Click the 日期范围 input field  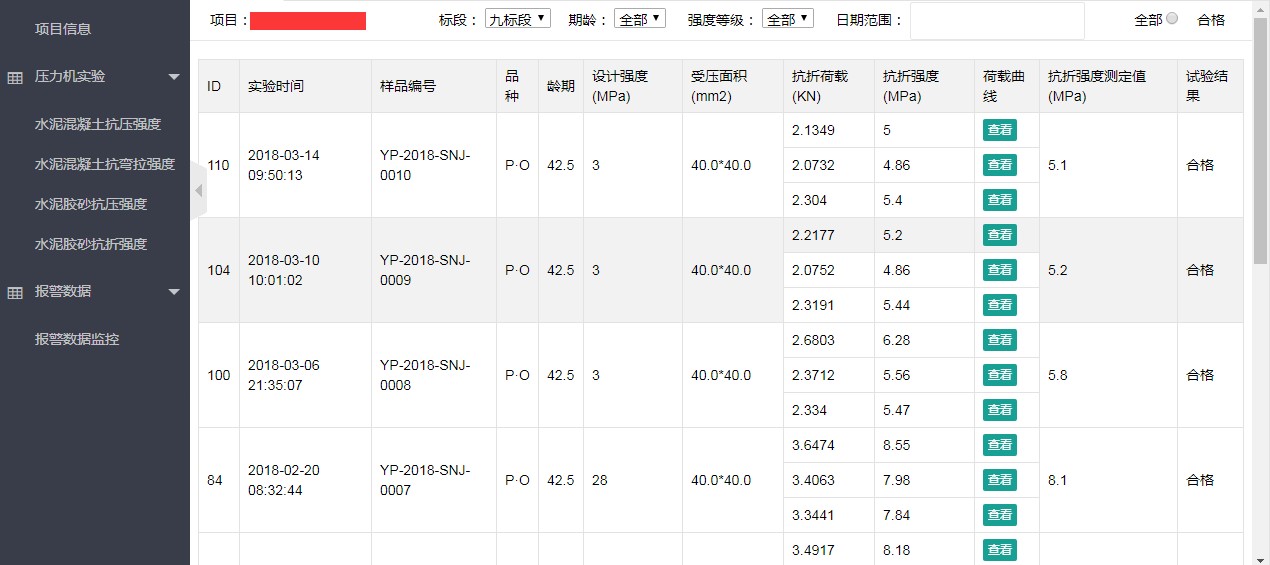997,20
